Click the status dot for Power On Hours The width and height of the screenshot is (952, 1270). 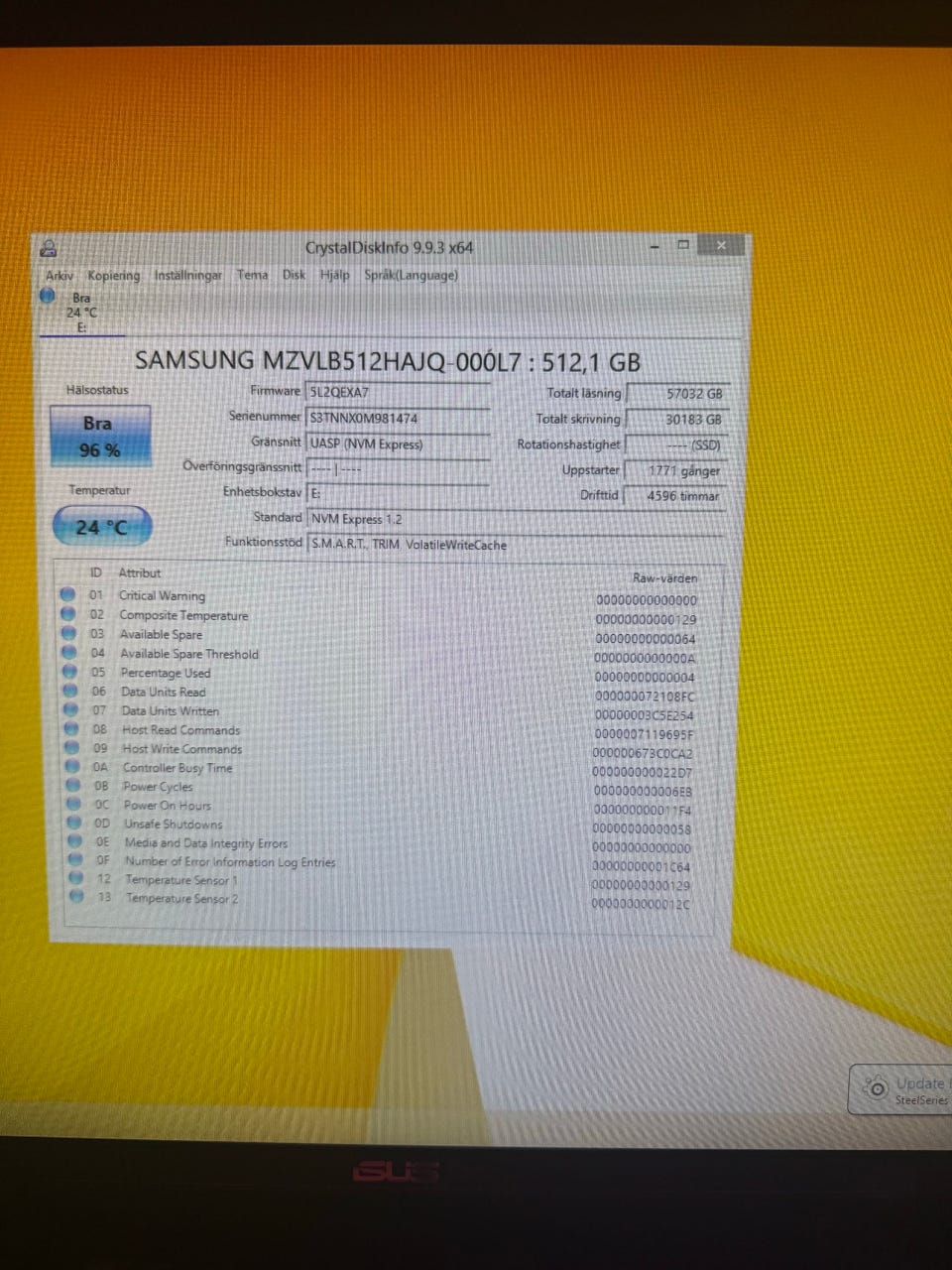point(73,805)
